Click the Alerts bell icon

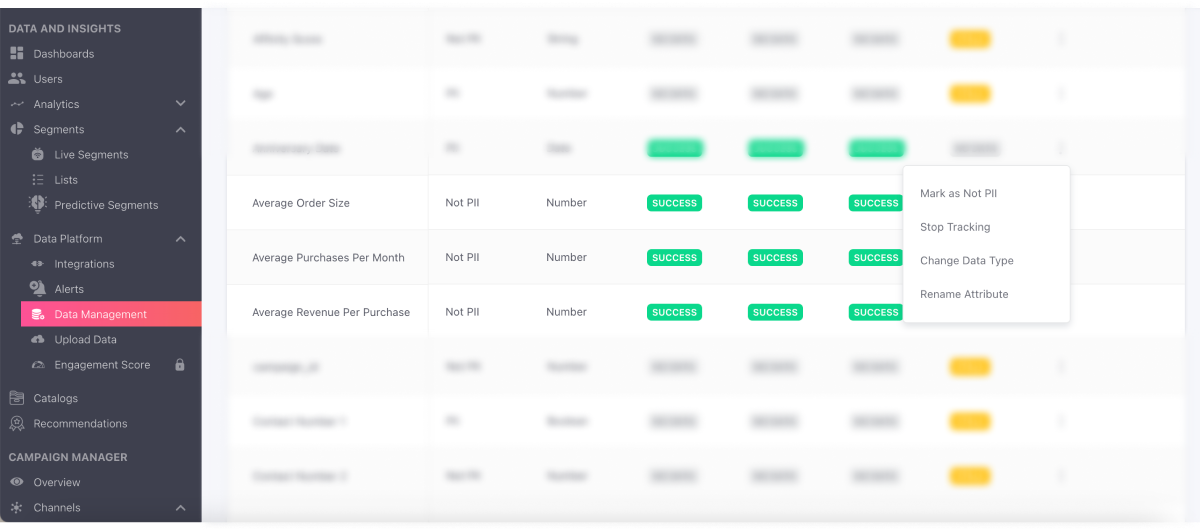(38, 289)
